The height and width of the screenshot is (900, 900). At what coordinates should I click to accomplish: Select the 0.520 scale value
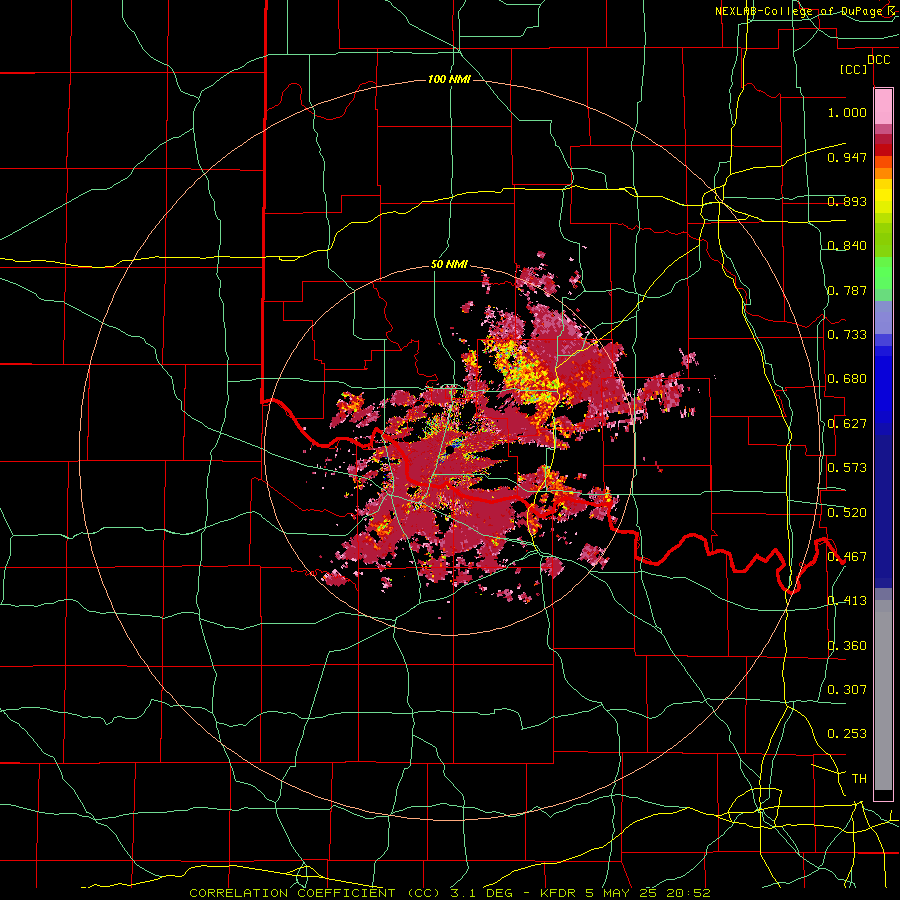(x=847, y=513)
